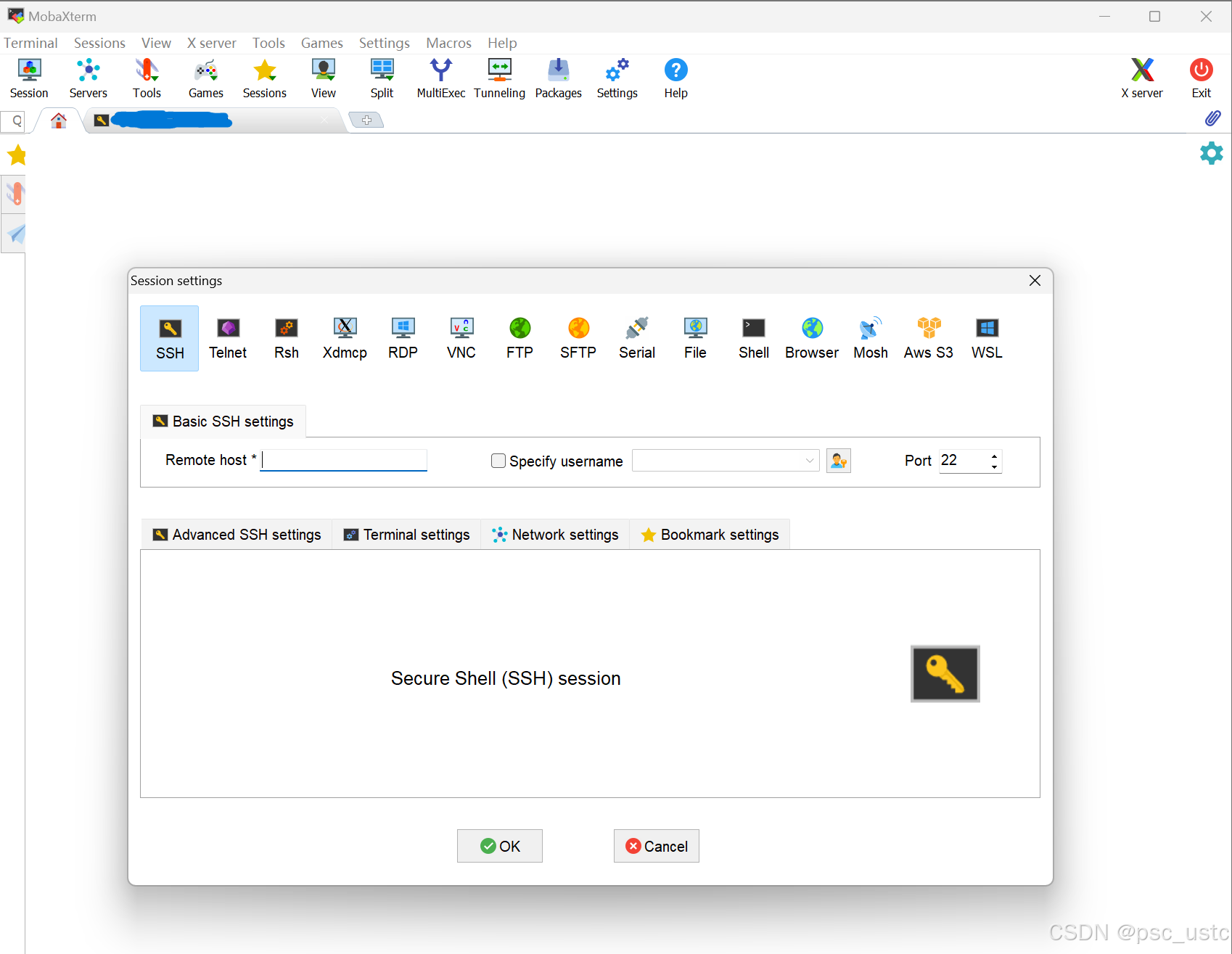Open the Advanced SSH settings tab
This screenshot has height=954, width=1232.
tap(237, 535)
